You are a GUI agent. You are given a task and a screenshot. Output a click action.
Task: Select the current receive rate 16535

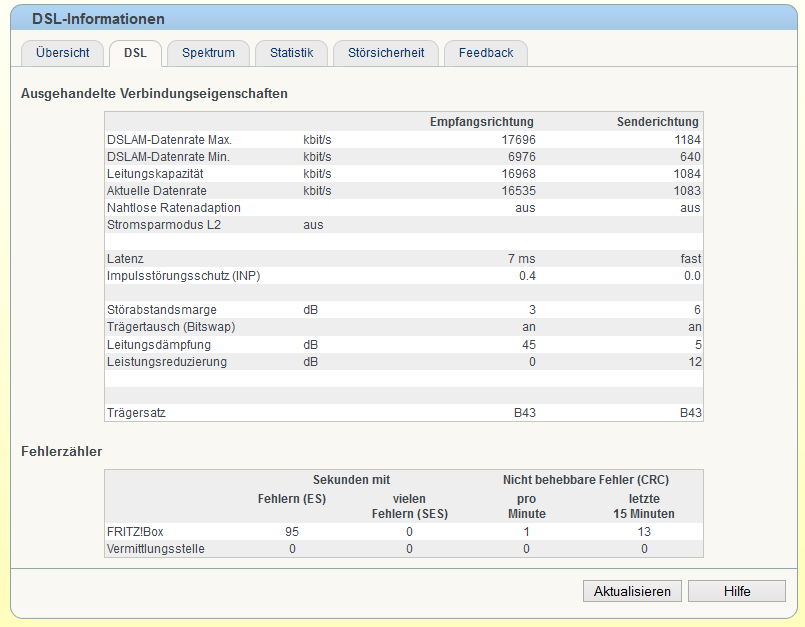coord(519,191)
